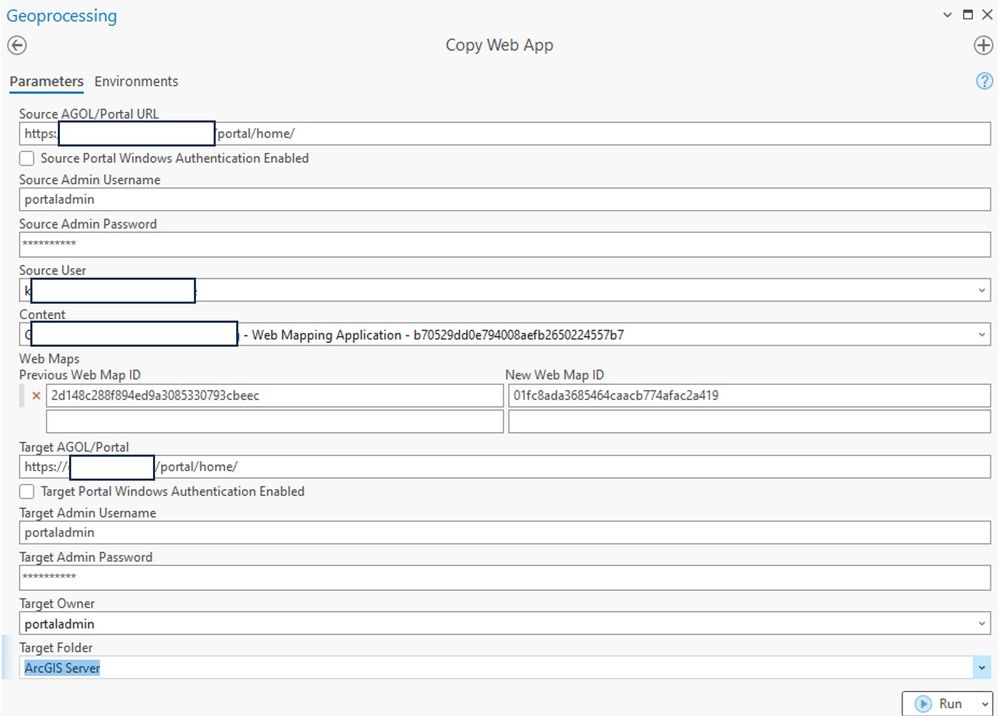Open the Geoprocessing pane options menu arrow

(948, 15)
